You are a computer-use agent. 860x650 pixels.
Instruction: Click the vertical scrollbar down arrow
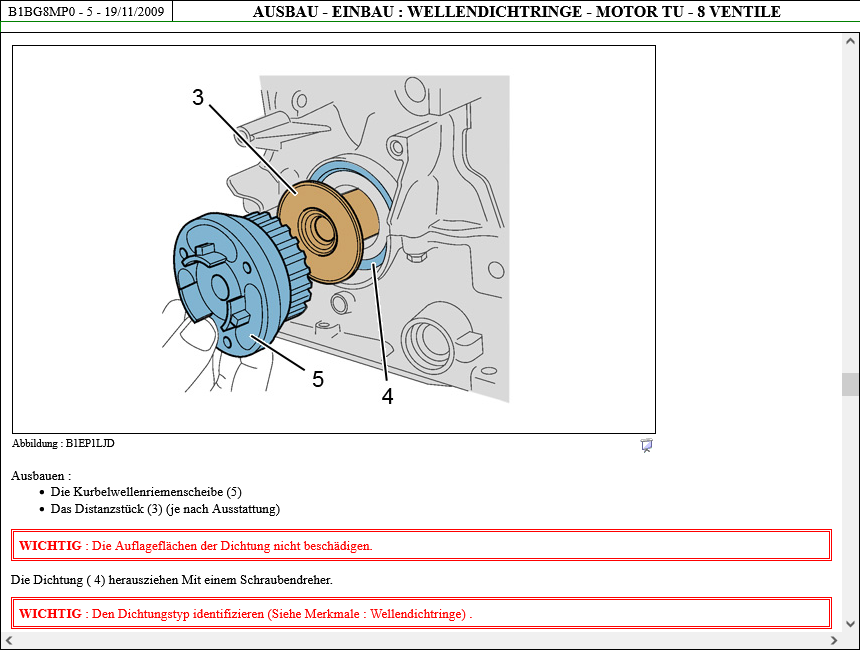click(850, 622)
